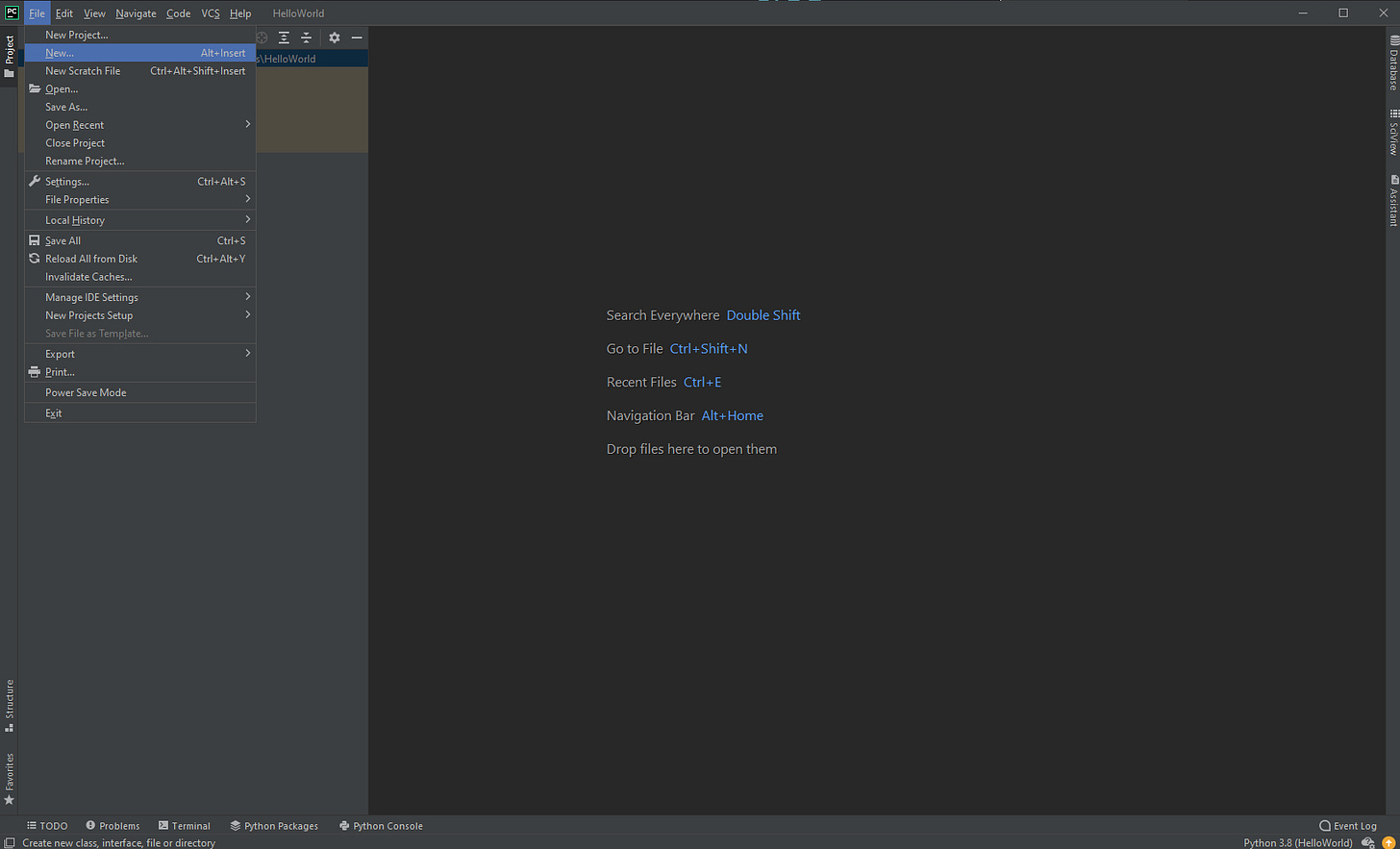The width and height of the screenshot is (1400, 849).
Task: Open the Favorites tool window
Action: pos(9,779)
